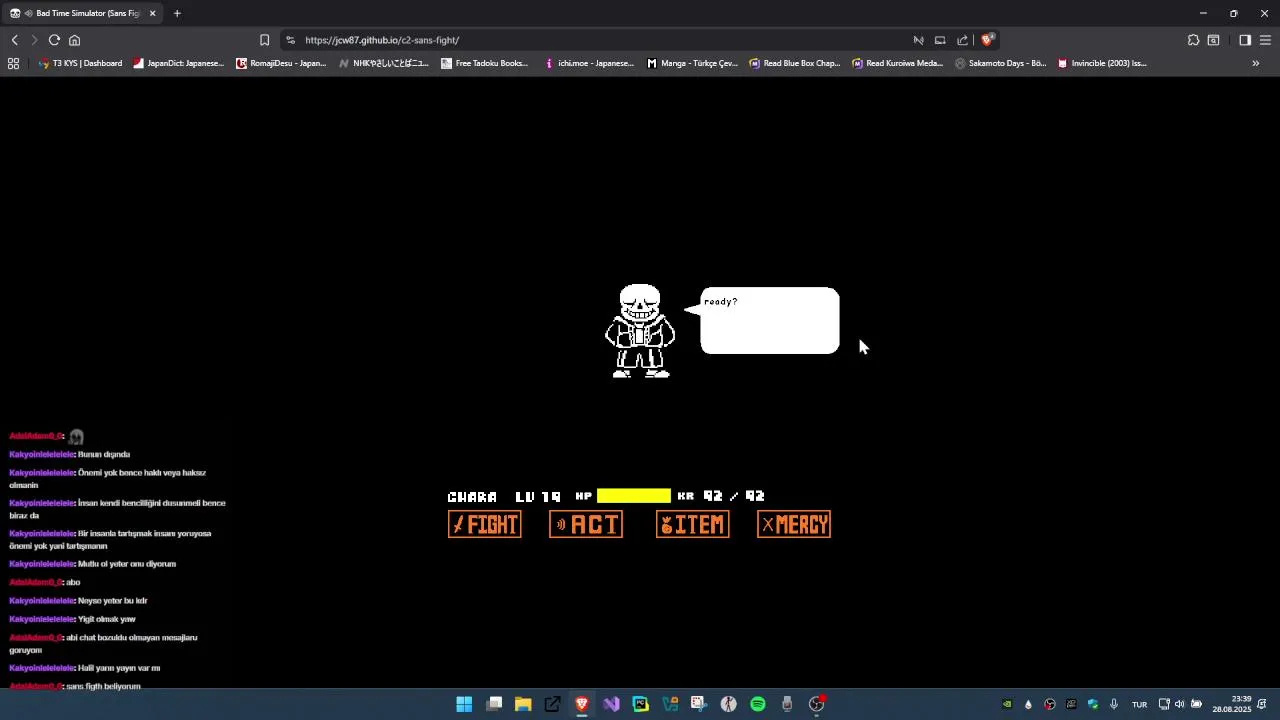Open the browser home page

(74, 40)
